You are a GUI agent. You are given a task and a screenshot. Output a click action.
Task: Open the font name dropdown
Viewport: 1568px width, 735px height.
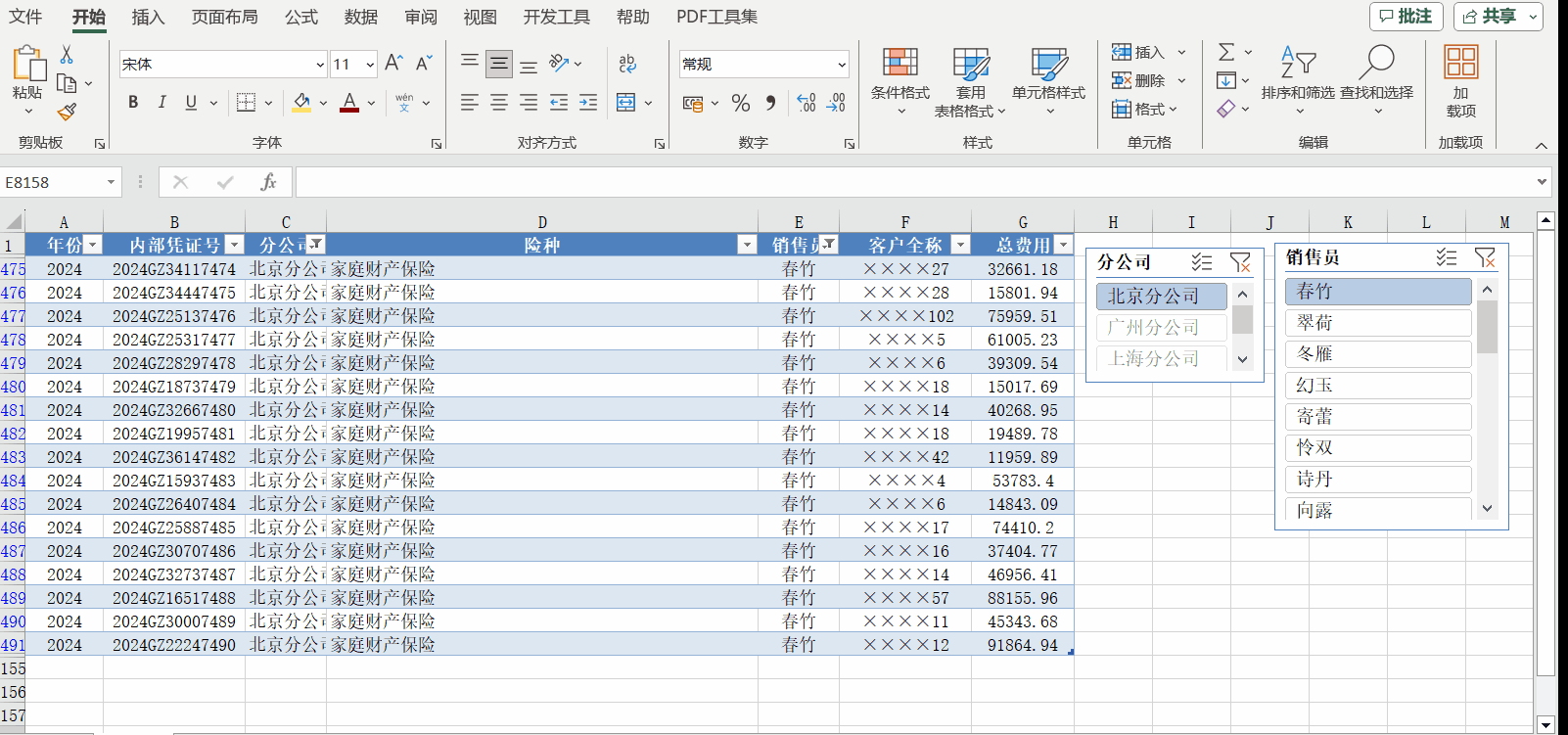(319, 65)
